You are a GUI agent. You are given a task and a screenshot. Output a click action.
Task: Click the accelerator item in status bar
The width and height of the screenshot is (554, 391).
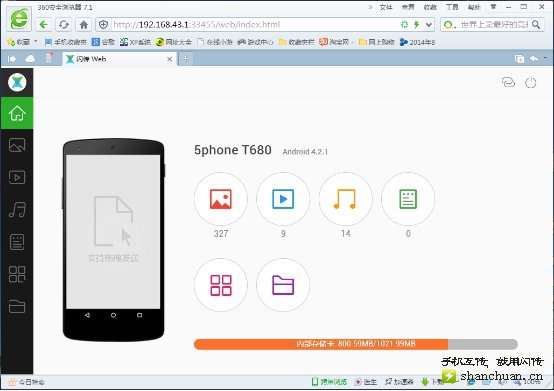tap(399, 382)
